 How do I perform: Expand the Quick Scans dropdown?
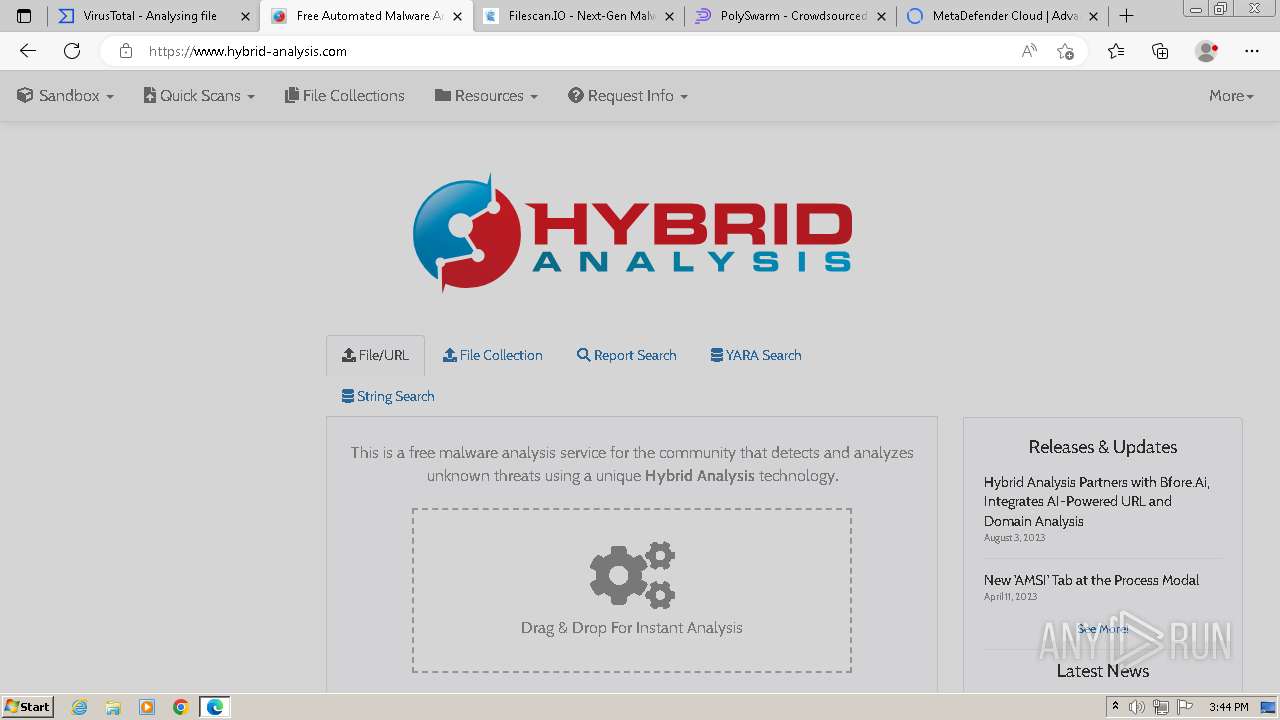tap(199, 96)
